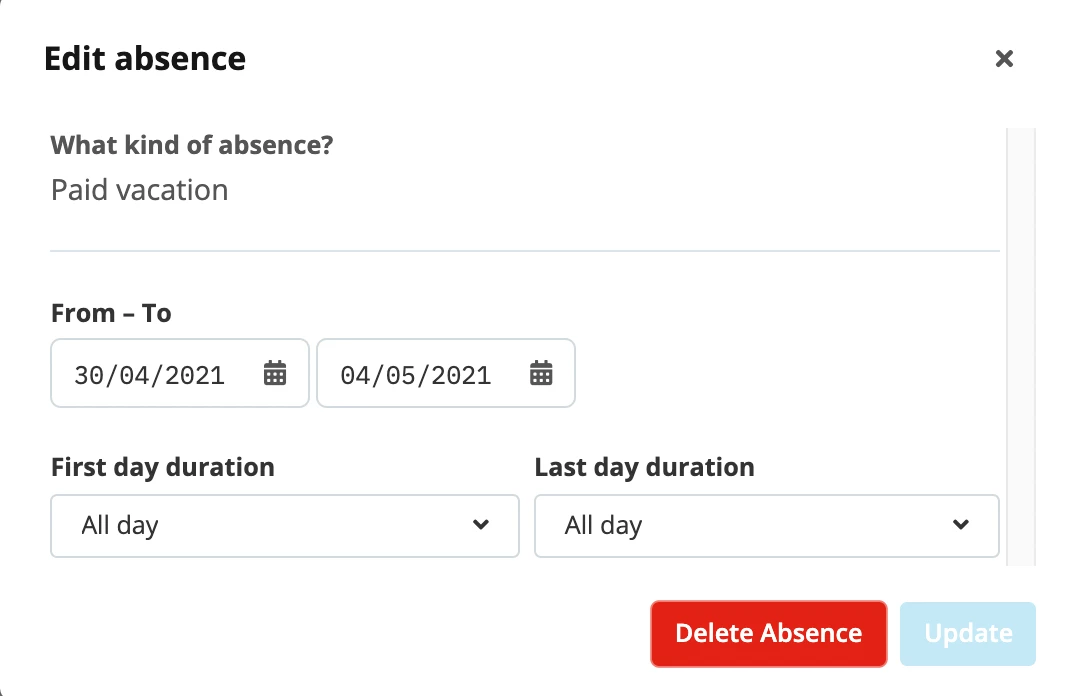Open the calendar picker for the end date
This screenshot has height=696, width=1066.
tap(541, 373)
